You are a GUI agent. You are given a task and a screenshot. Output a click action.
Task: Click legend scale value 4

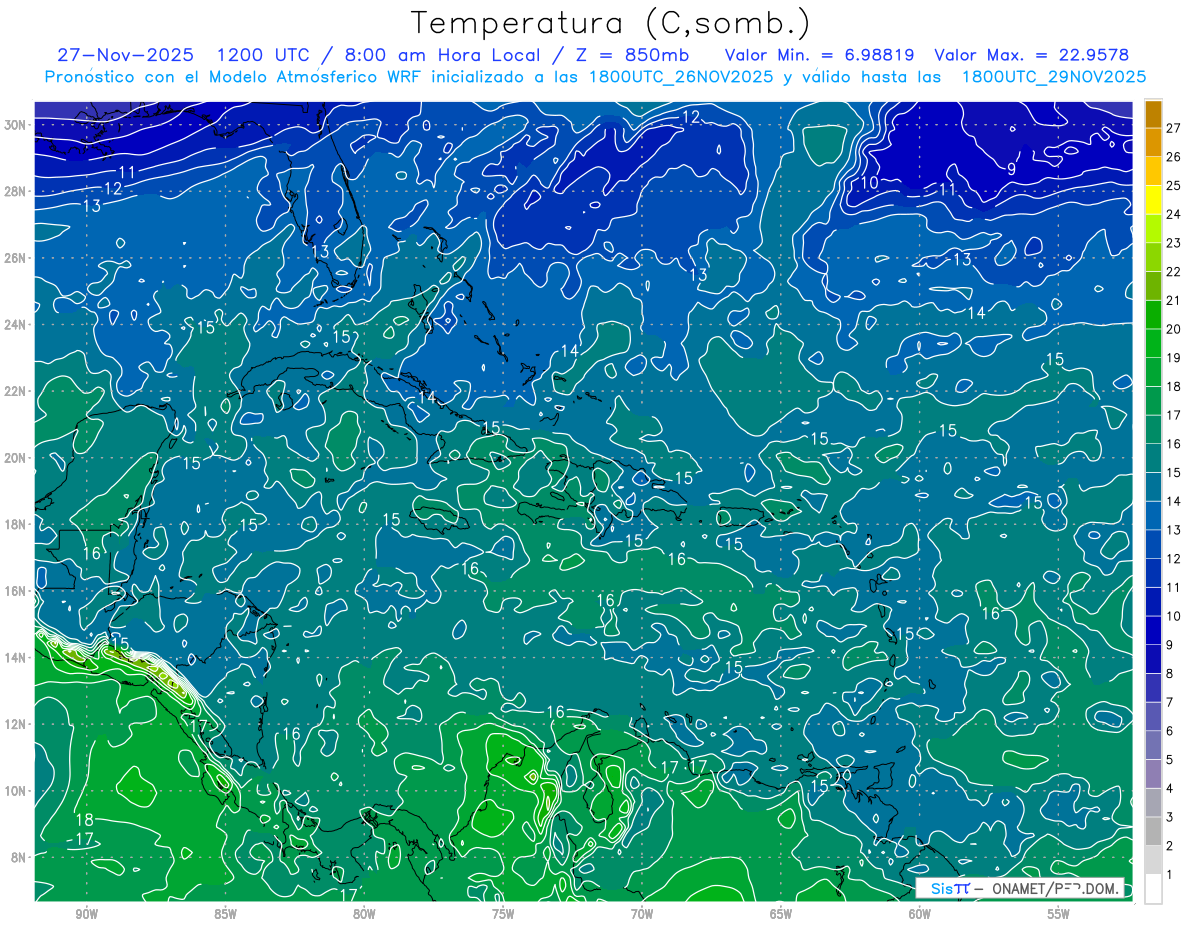[1171, 789]
